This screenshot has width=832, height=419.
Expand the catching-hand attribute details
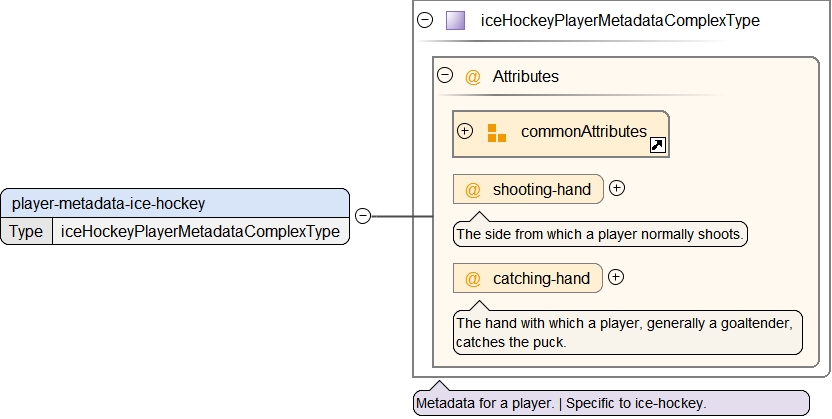point(616,277)
